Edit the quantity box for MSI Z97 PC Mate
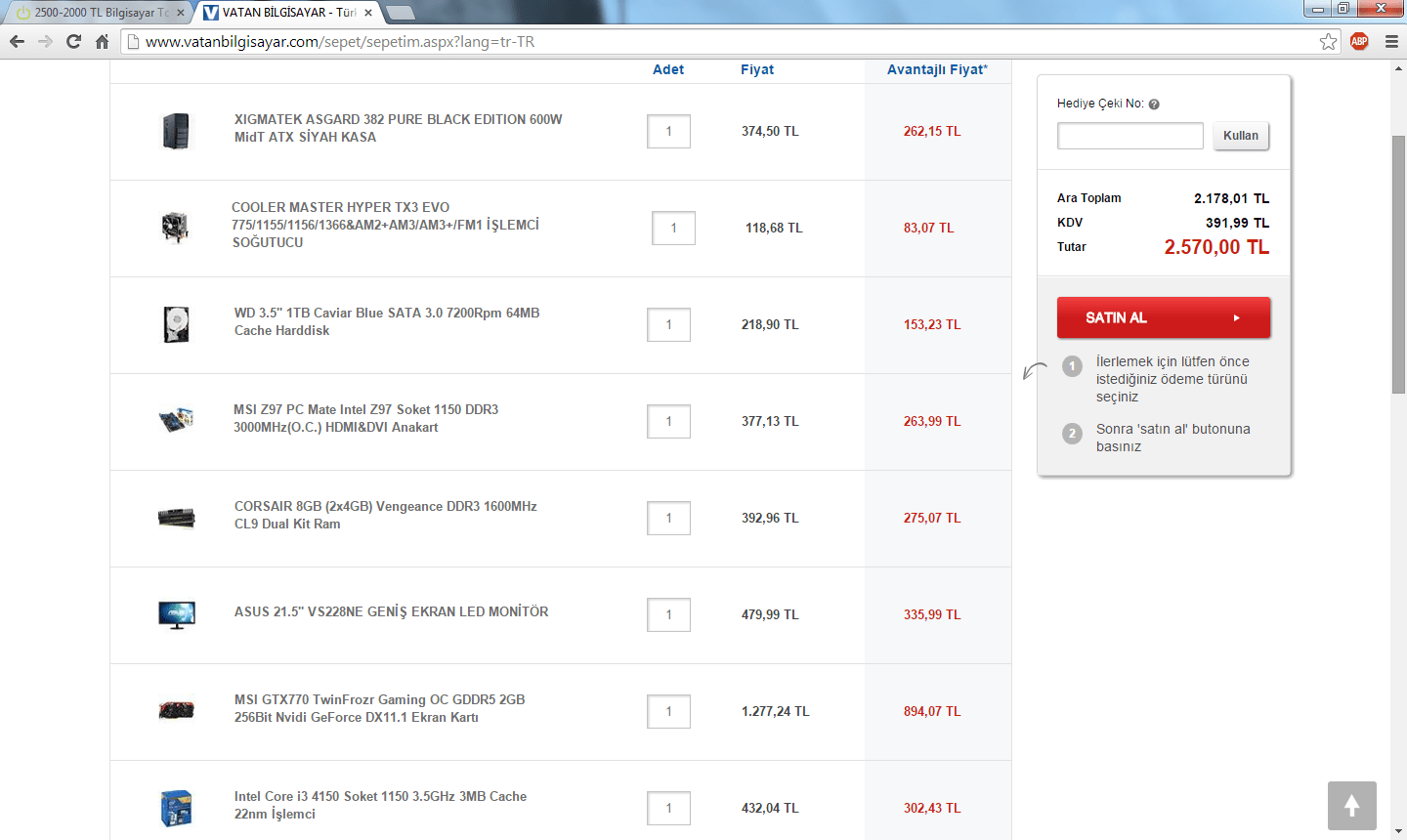This screenshot has height=840, width=1407. [669, 421]
